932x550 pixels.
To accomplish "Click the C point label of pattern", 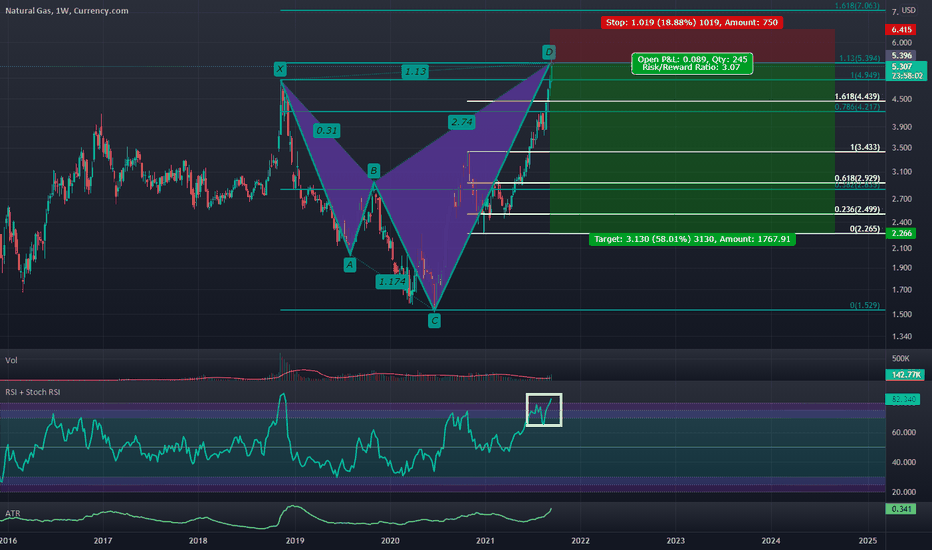I will (434, 321).
